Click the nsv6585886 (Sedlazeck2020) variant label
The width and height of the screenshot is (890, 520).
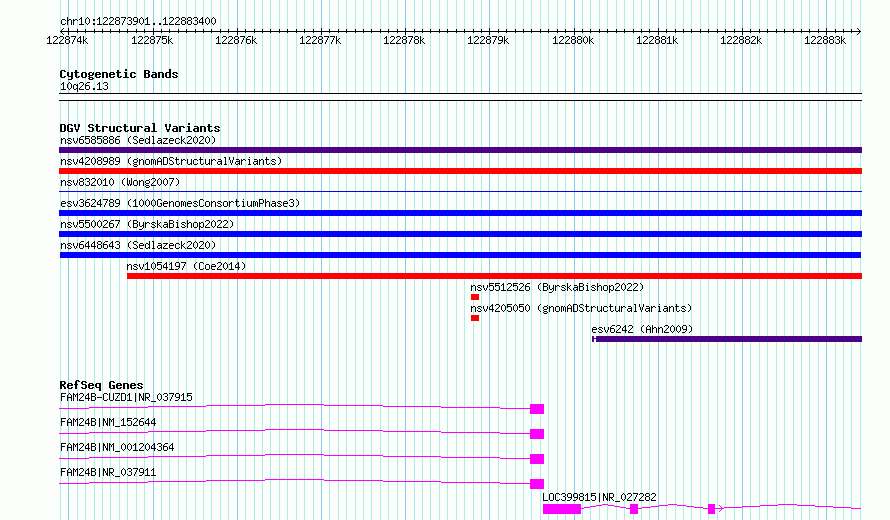click(138, 140)
